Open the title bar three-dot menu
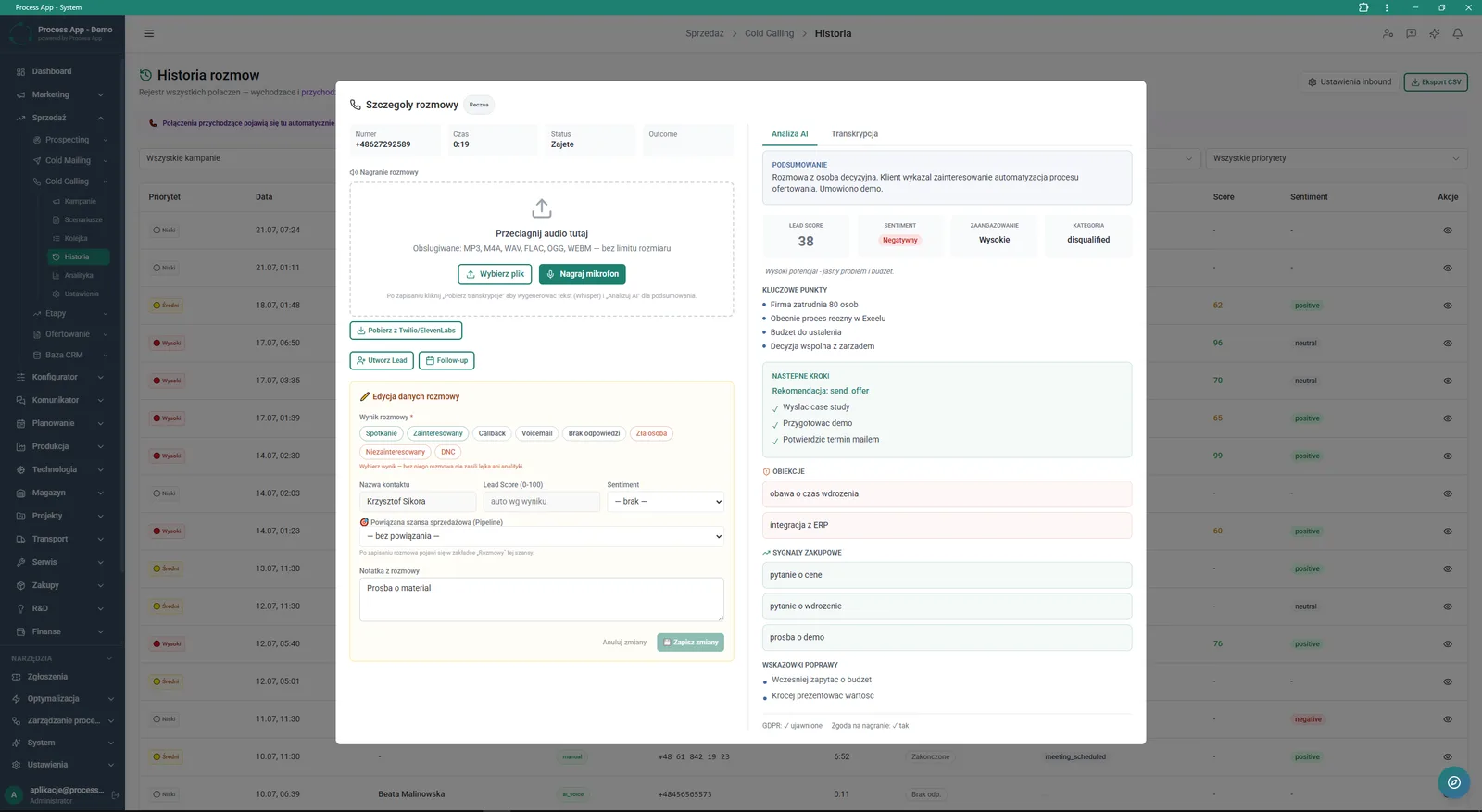 tap(1387, 7)
